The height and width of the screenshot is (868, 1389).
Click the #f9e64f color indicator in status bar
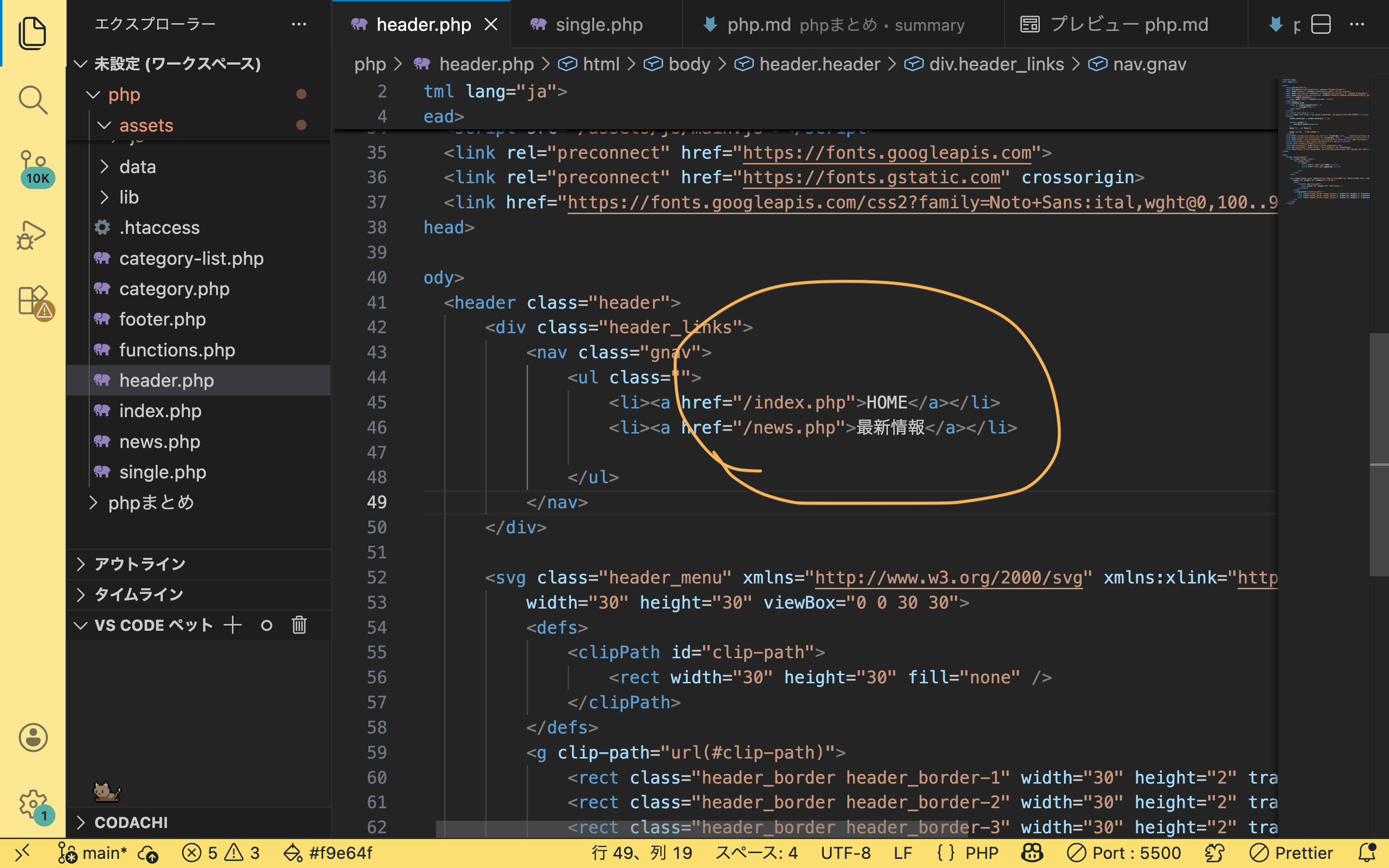click(328, 853)
